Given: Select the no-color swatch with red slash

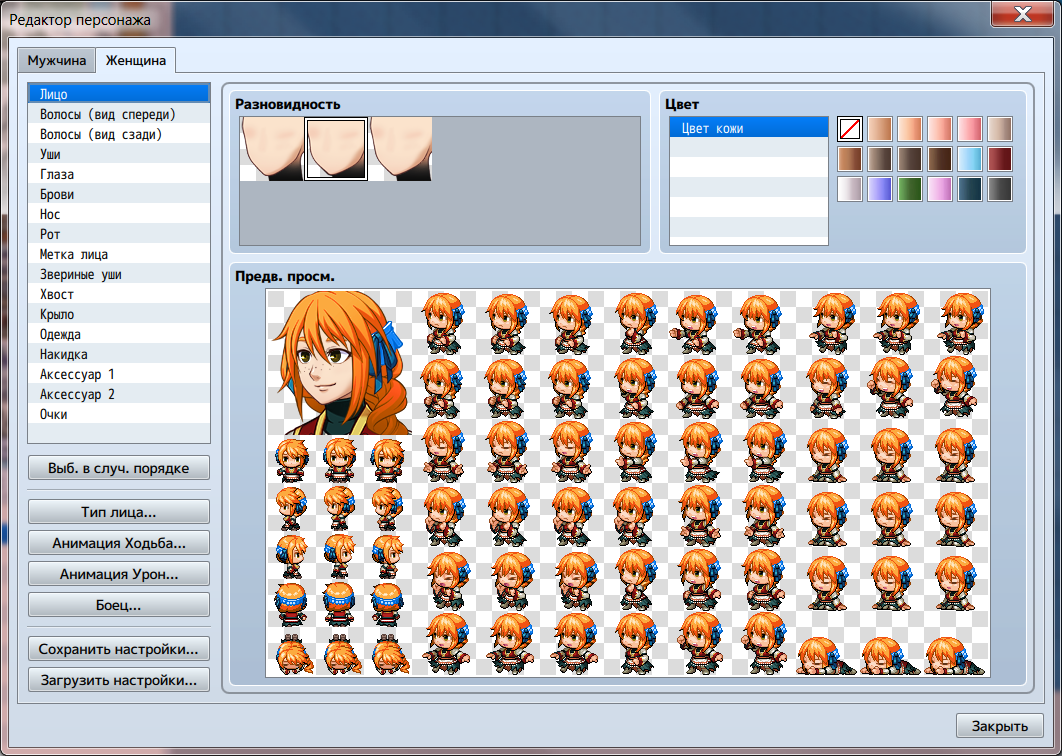Looking at the screenshot, I should click(x=850, y=129).
